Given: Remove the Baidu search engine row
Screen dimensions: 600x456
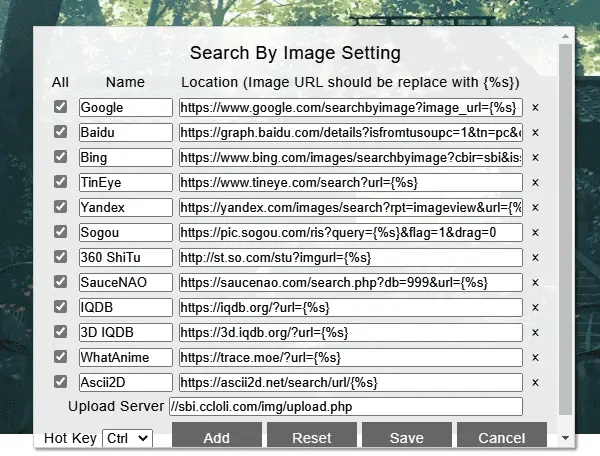Looking at the screenshot, I should 535,133.
